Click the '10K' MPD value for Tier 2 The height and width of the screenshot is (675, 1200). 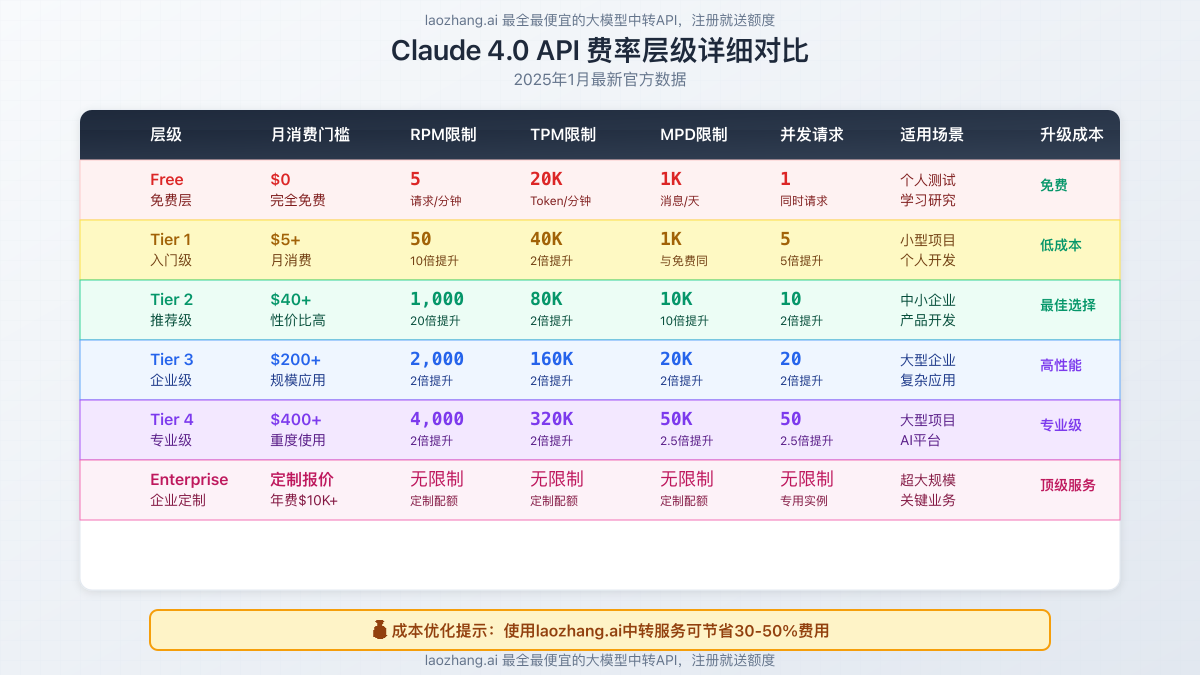676,299
